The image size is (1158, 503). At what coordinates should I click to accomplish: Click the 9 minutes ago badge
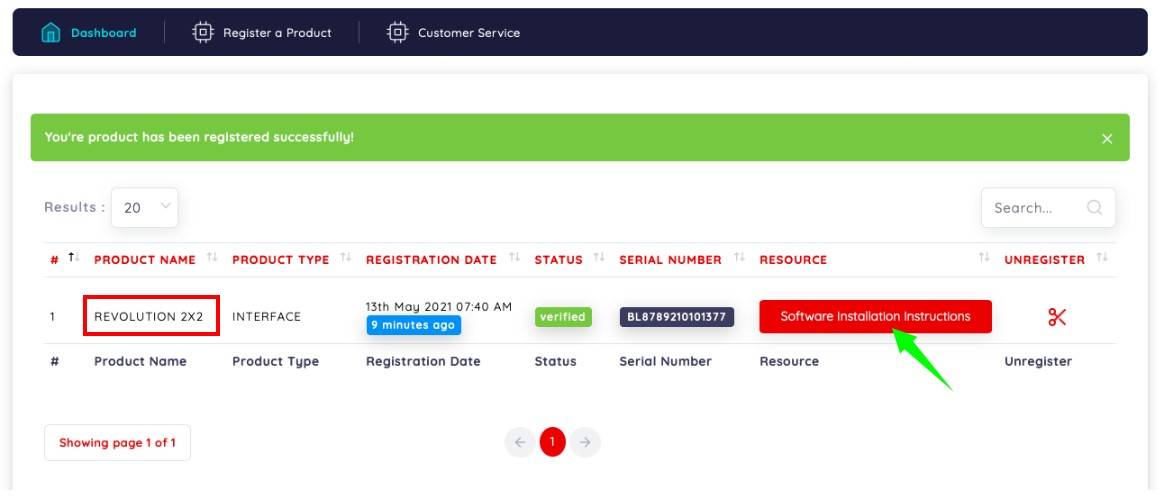click(414, 325)
